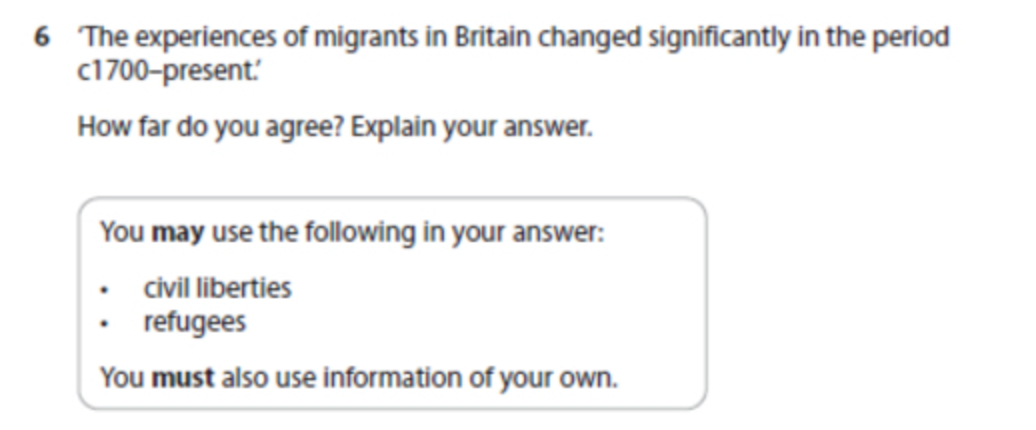Click the word 'period' ending the first line
This screenshot has width=1036, height=430.
point(910,38)
